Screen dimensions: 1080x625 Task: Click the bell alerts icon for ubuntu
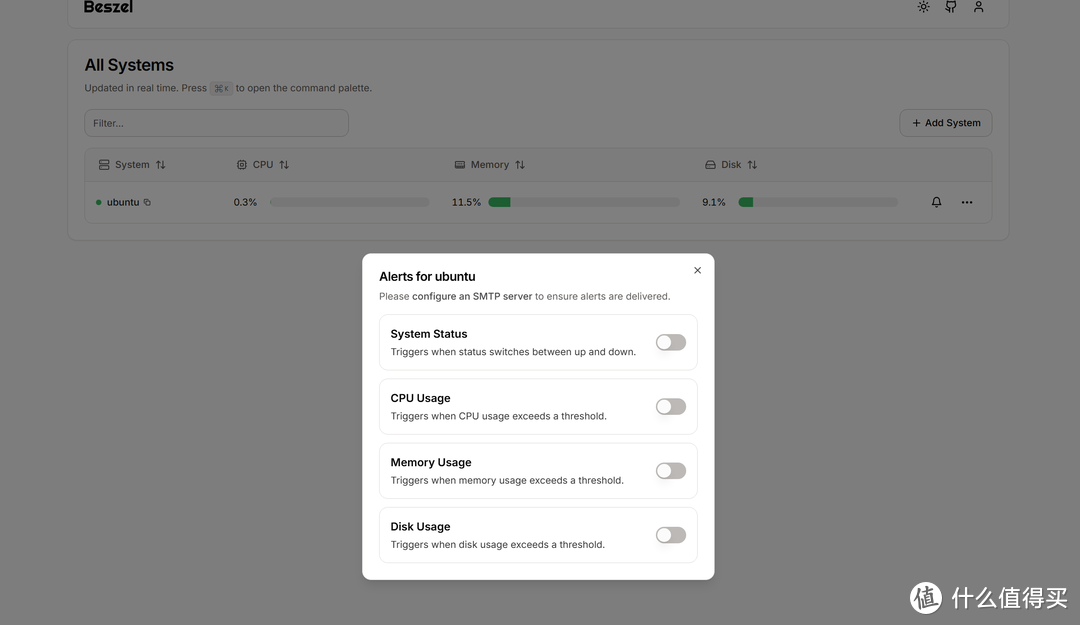(x=936, y=202)
